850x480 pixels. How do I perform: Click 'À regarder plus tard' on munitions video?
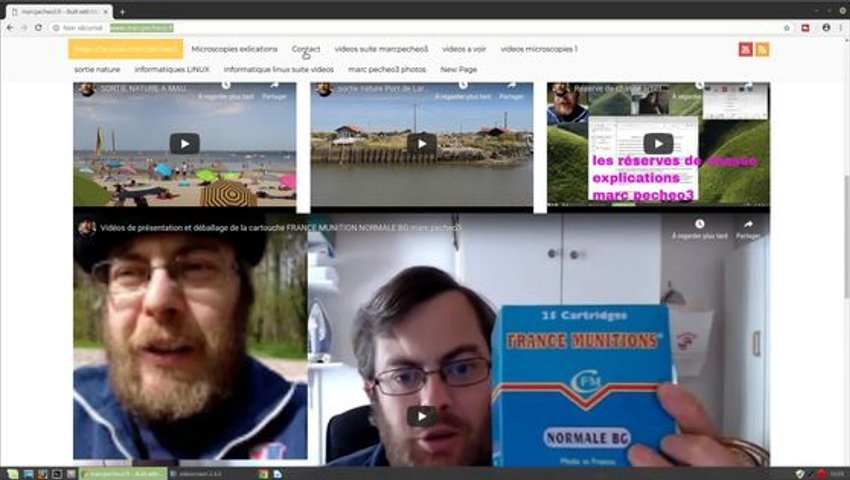point(699,229)
